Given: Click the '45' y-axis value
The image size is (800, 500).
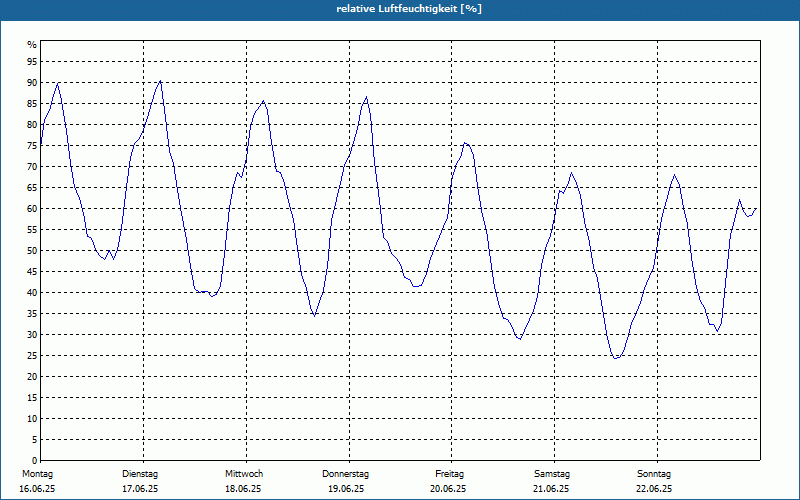Looking at the screenshot, I should pyautogui.click(x=32, y=271).
